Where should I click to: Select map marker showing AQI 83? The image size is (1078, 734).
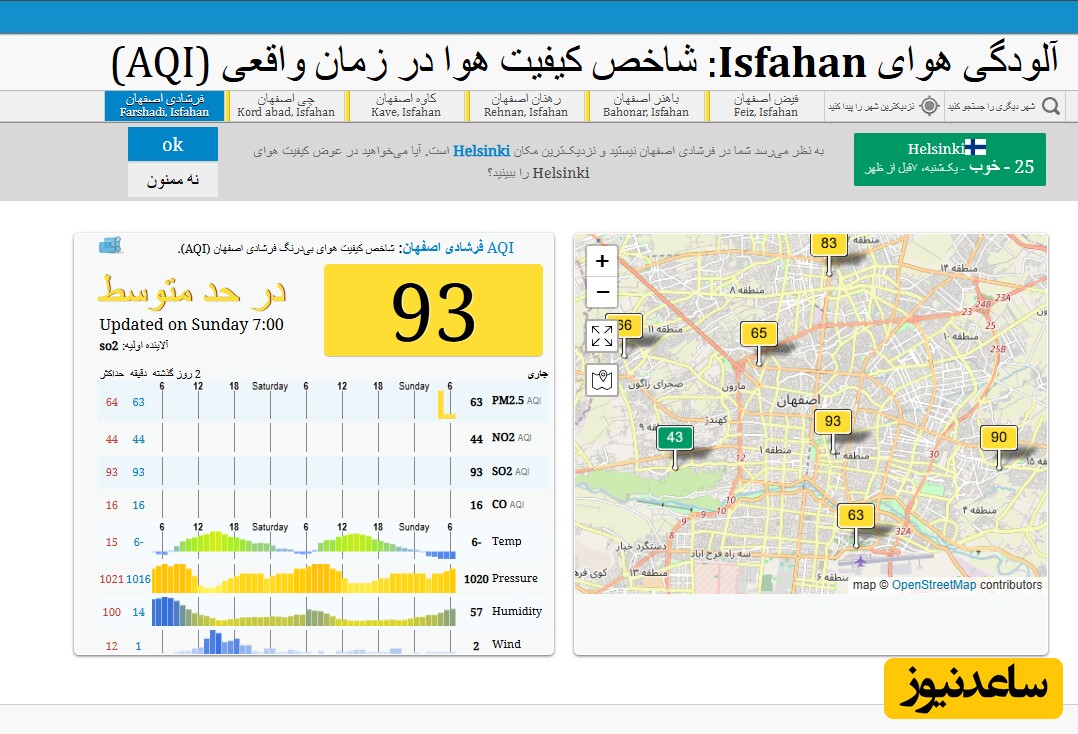[828, 243]
